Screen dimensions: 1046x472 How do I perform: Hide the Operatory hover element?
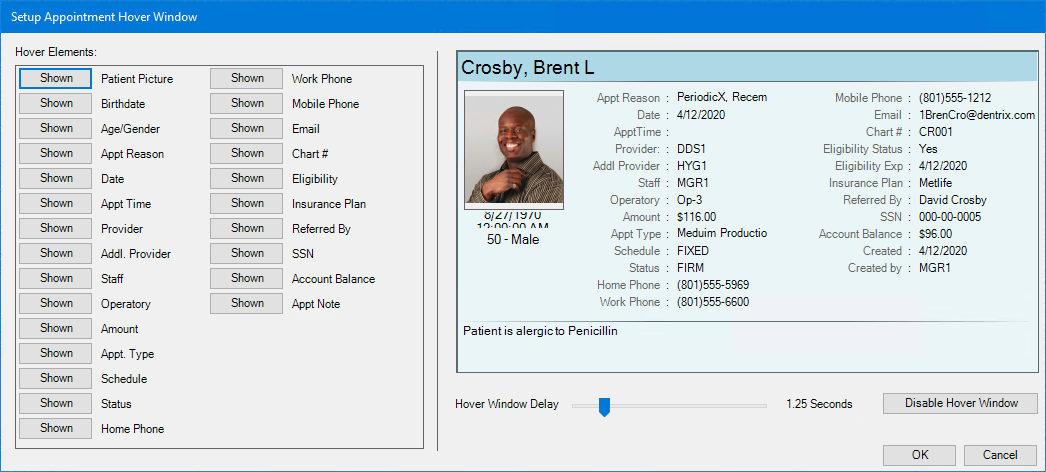56,303
